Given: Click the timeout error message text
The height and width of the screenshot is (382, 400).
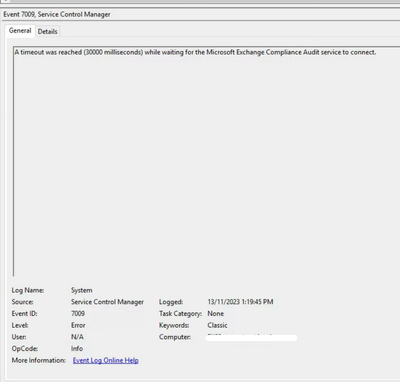Looking at the screenshot, I should (x=195, y=52).
